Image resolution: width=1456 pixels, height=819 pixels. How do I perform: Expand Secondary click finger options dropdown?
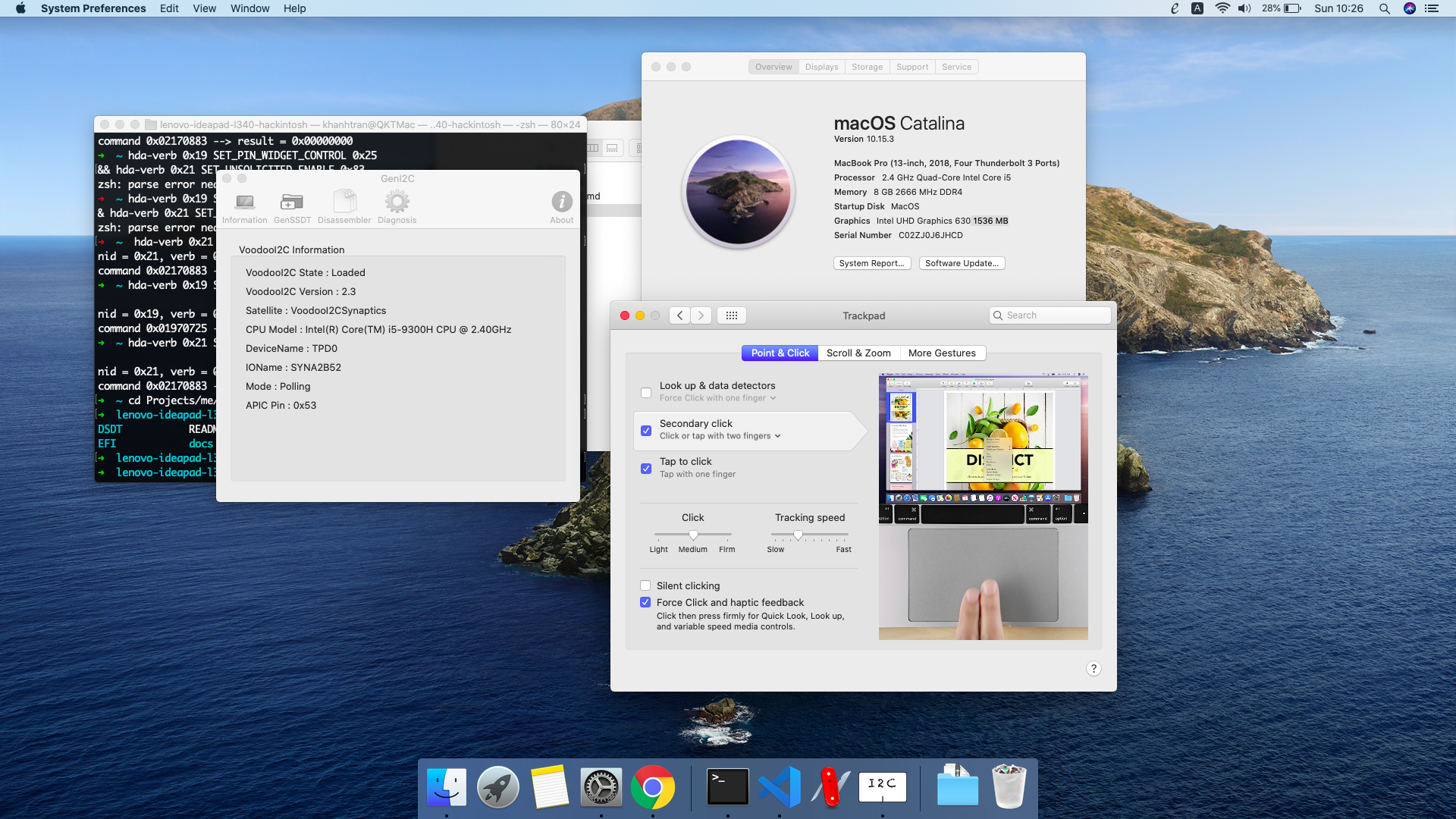tap(778, 435)
